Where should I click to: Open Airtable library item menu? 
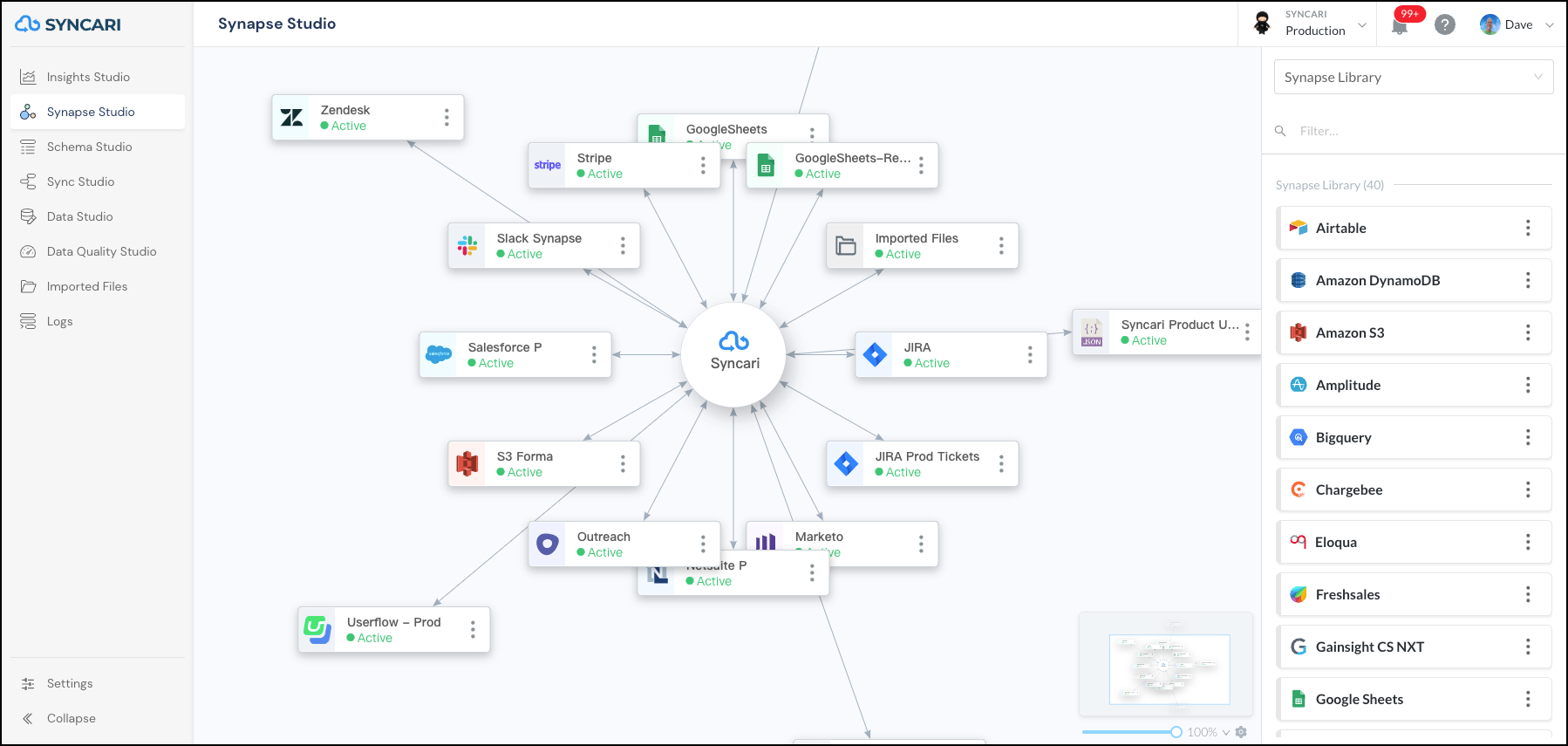point(1528,228)
